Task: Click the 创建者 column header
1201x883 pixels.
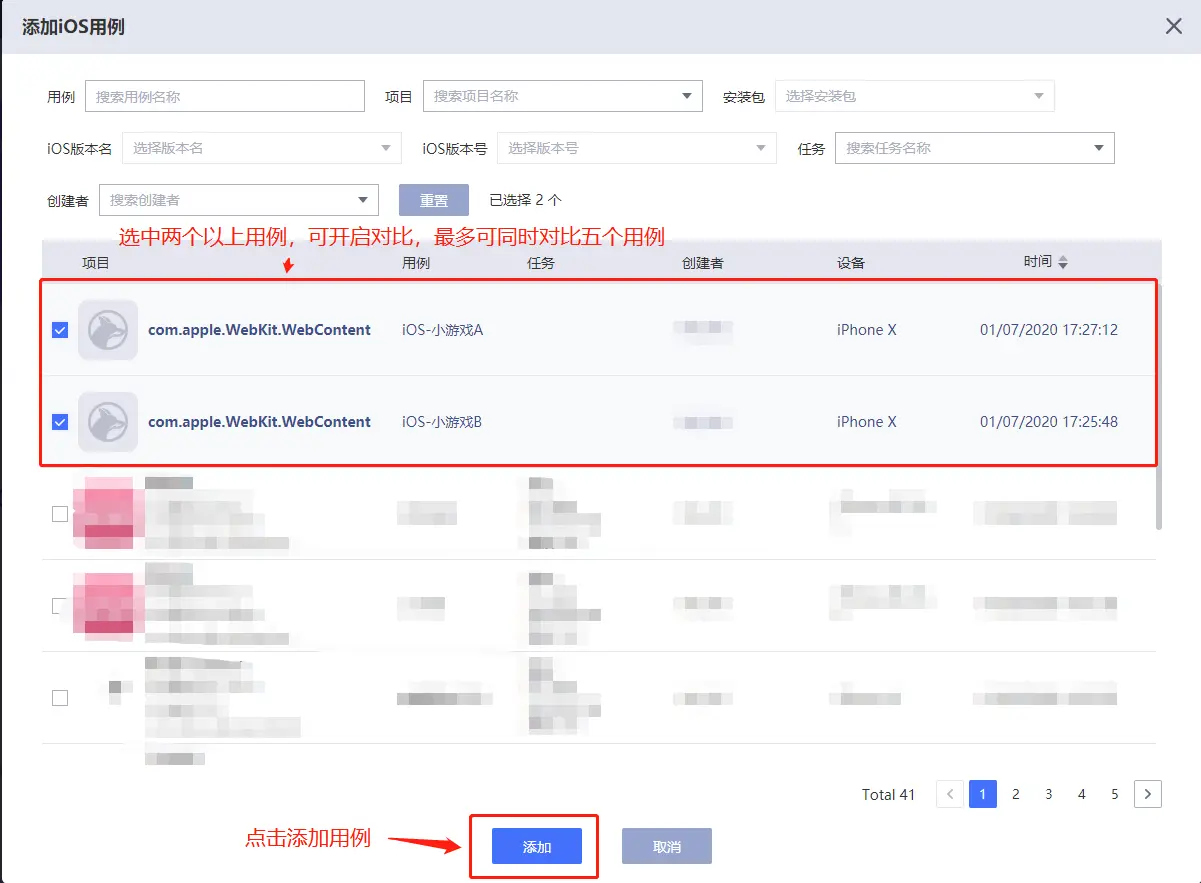Action: (702, 263)
